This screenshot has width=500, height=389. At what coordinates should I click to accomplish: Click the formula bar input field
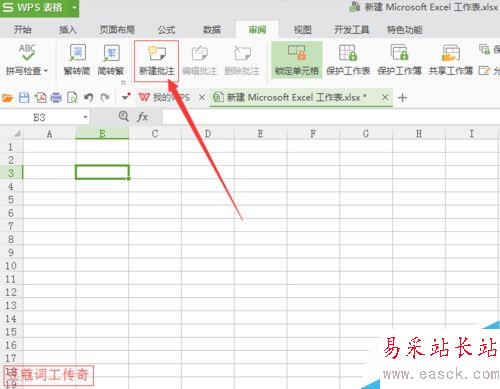(331, 117)
